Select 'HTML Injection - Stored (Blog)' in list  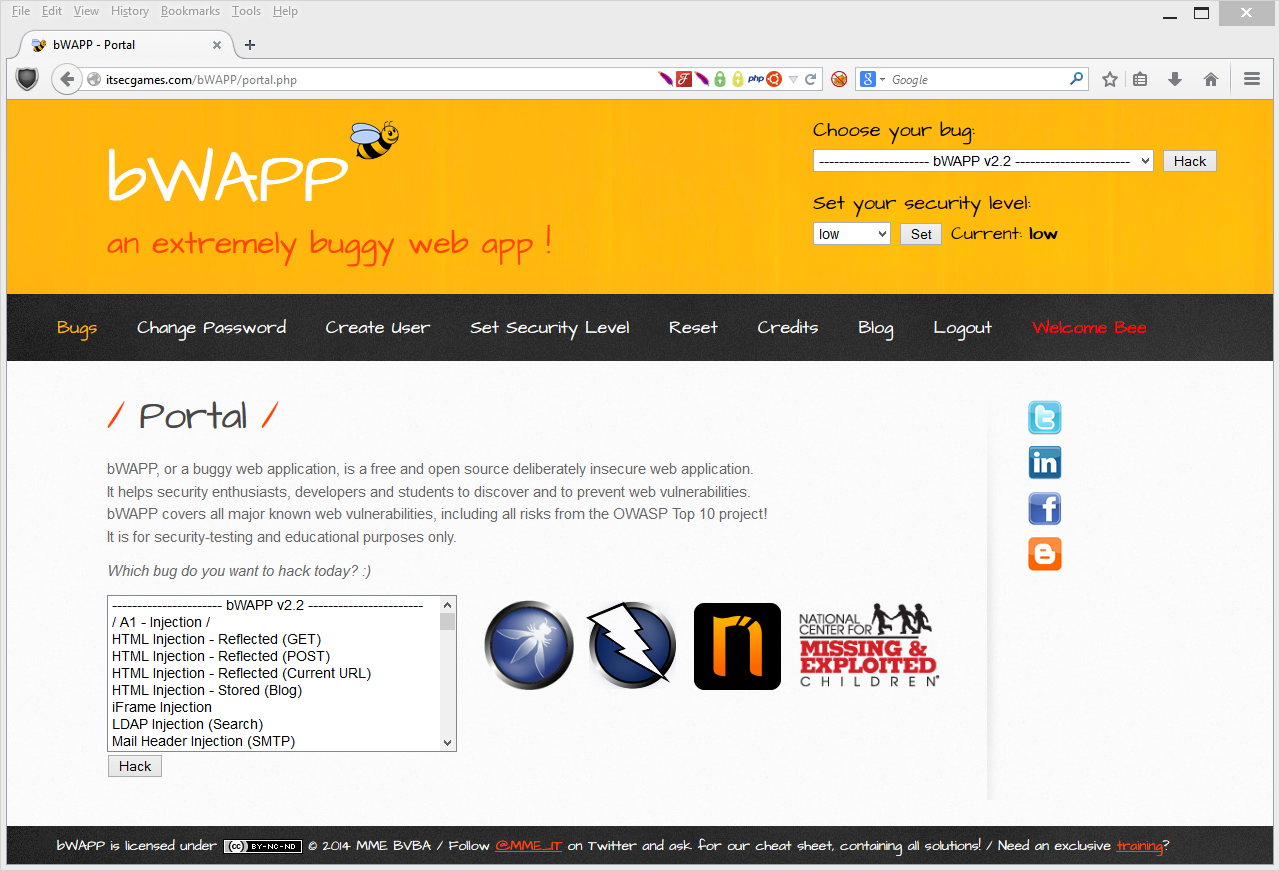pyautogui.click(x=207, y=690)
